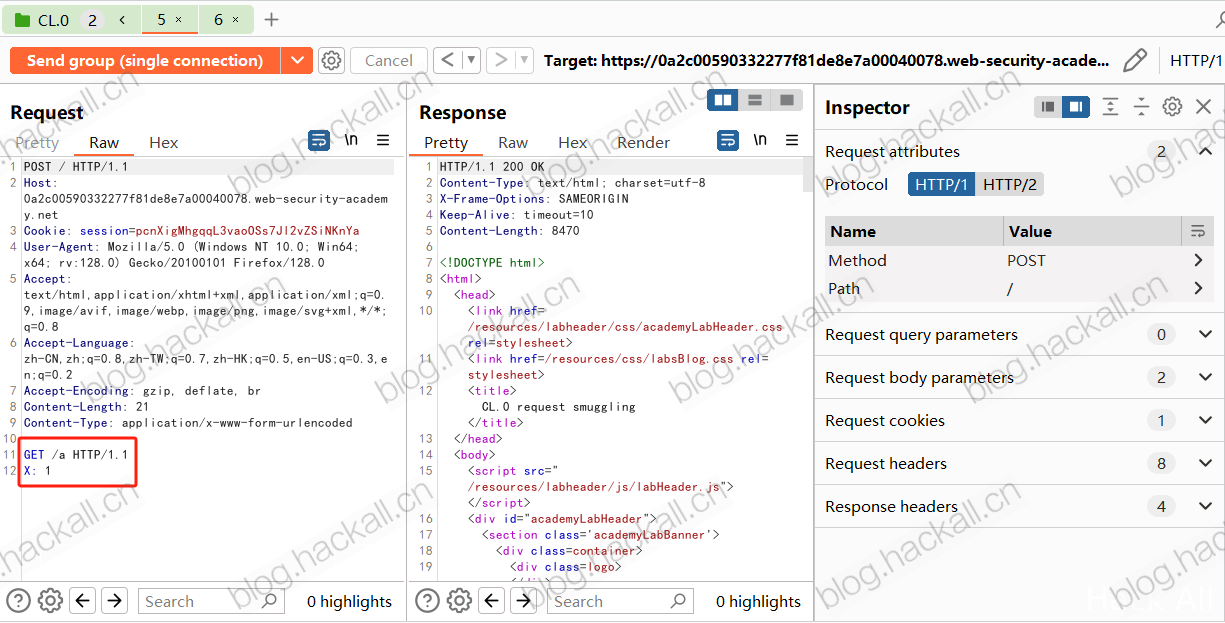Open Response Render tab

643,142
